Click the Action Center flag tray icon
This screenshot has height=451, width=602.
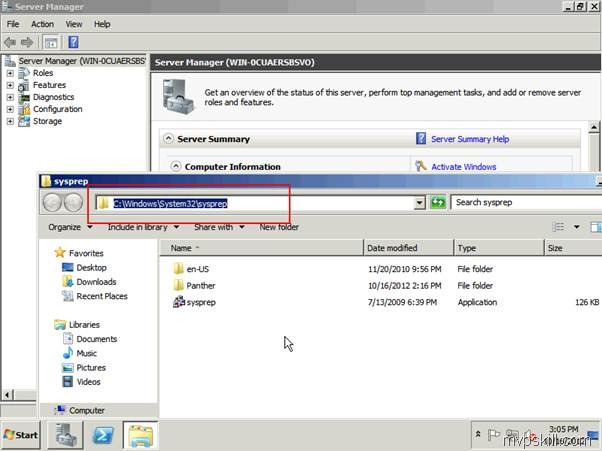tap(493, 434)
